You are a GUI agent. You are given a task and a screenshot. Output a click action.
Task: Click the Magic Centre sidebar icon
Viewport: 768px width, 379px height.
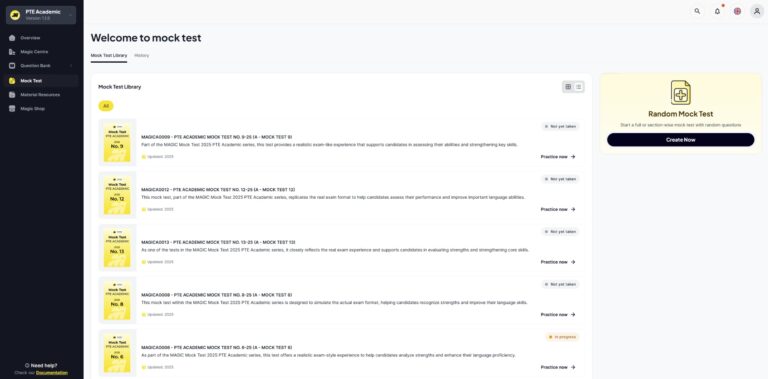pos(12,51)
